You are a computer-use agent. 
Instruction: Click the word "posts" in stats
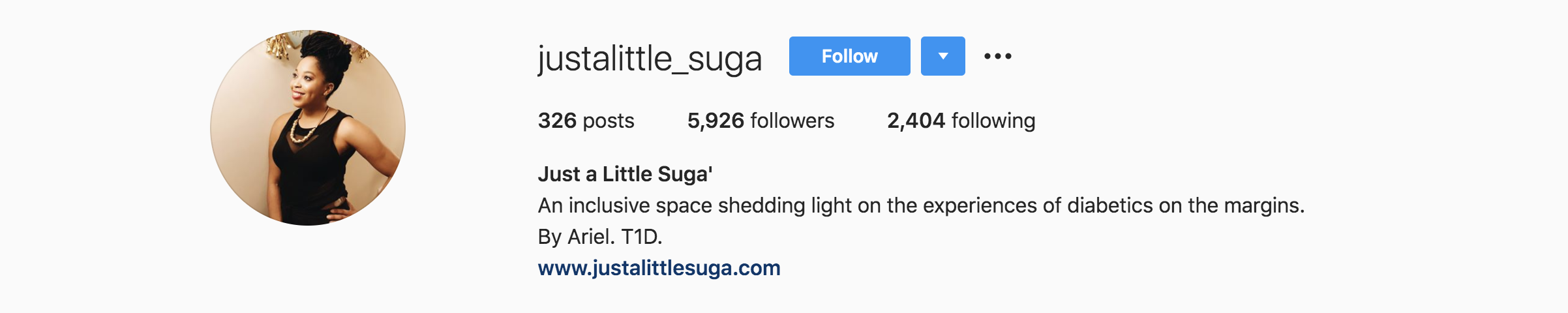tap(609, 121)
